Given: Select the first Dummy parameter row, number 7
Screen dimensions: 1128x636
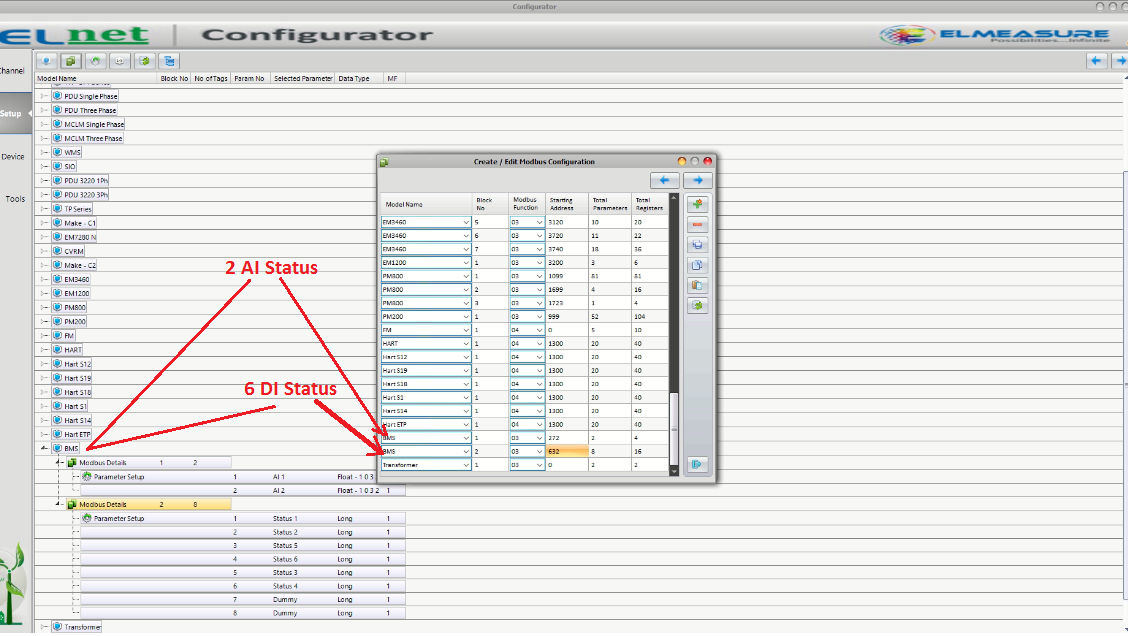Looking at the screenshot, I should [x=243, y=599].
